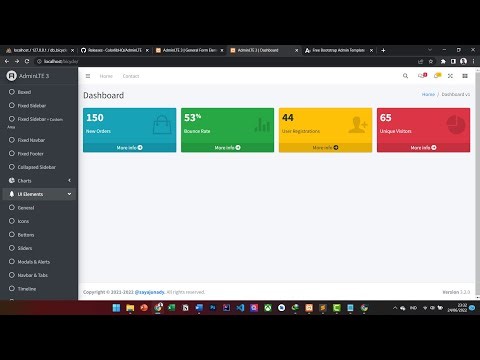Open the Navbar & Tabs sidebar item
Screen dimensions: 480x360
[x=40, y=275]
